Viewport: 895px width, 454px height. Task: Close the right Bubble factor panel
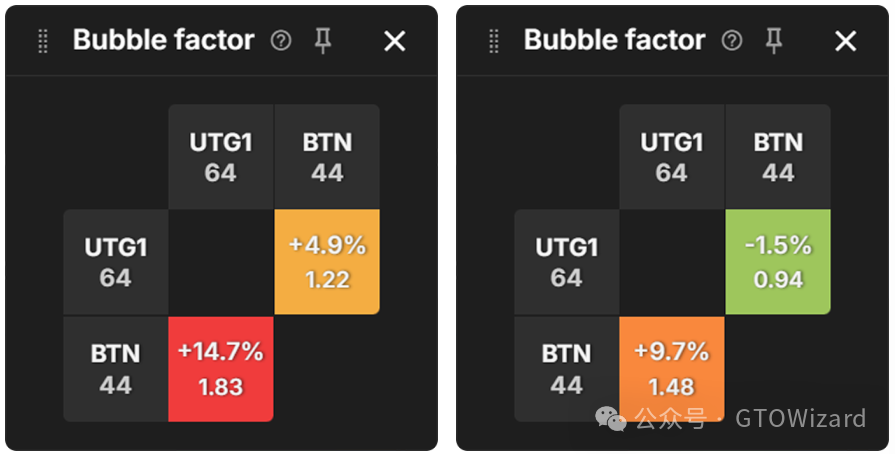[846, 41]
